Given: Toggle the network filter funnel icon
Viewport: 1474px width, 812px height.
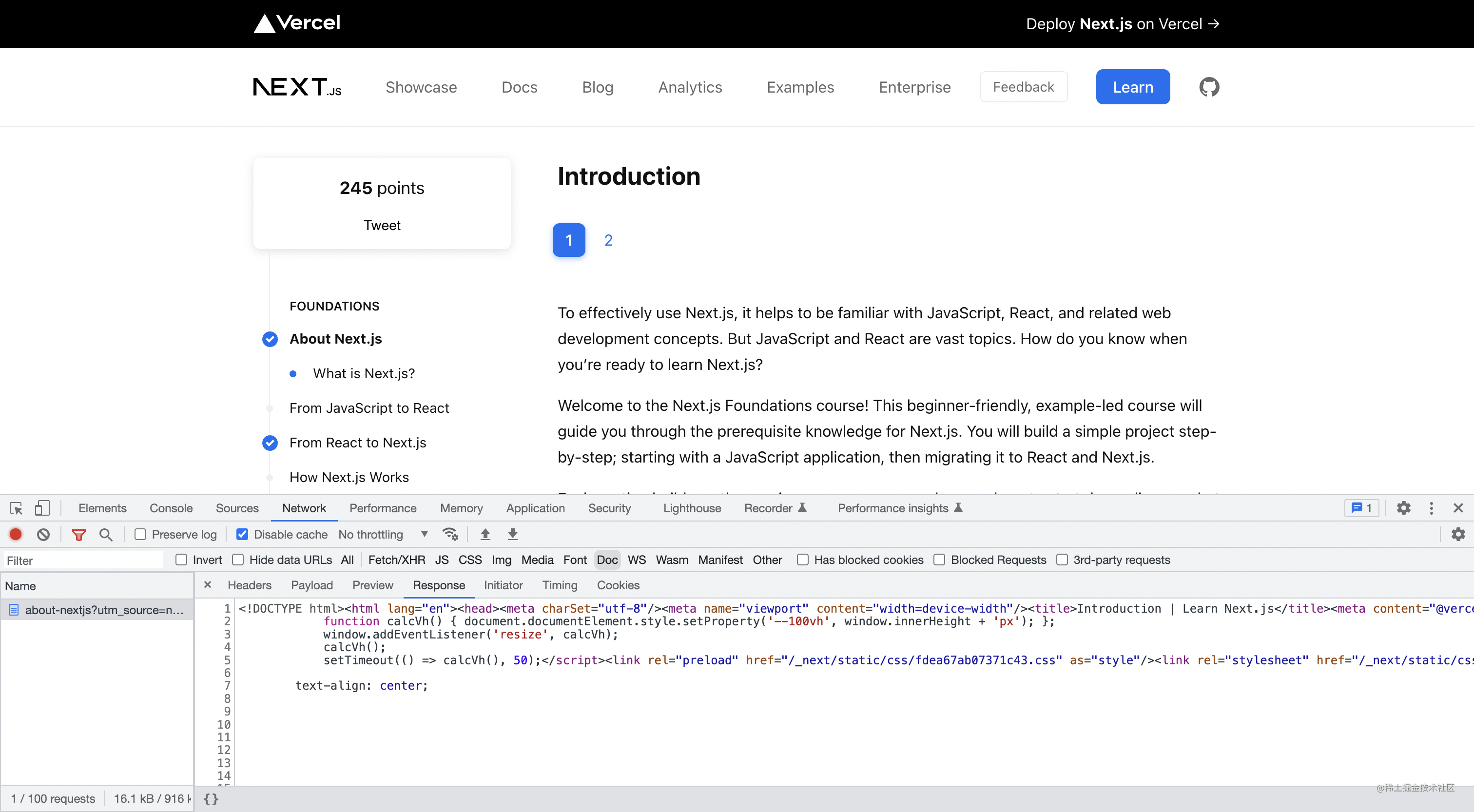Looking at the screenshot, I should coord(79,535).
